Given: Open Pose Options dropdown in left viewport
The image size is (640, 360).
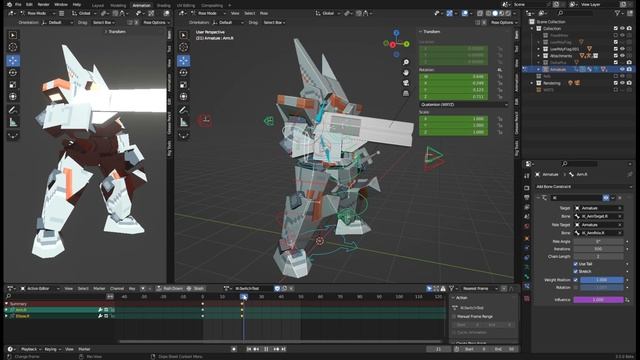Looking at the screenshot, I should 156,22.
